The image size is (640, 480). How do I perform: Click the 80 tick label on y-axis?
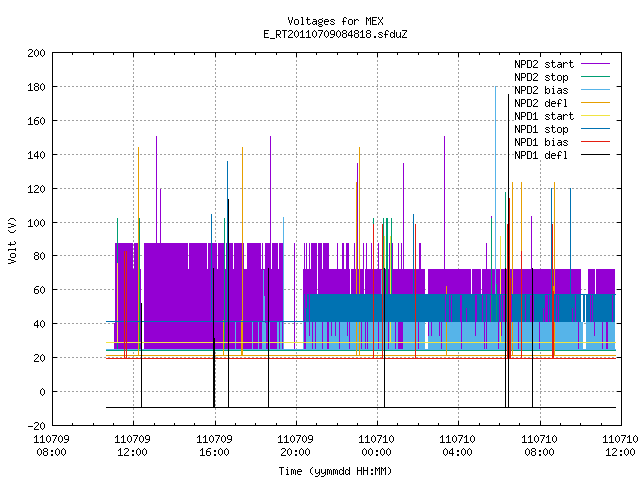pyautogui.click(x=40, y=256)
